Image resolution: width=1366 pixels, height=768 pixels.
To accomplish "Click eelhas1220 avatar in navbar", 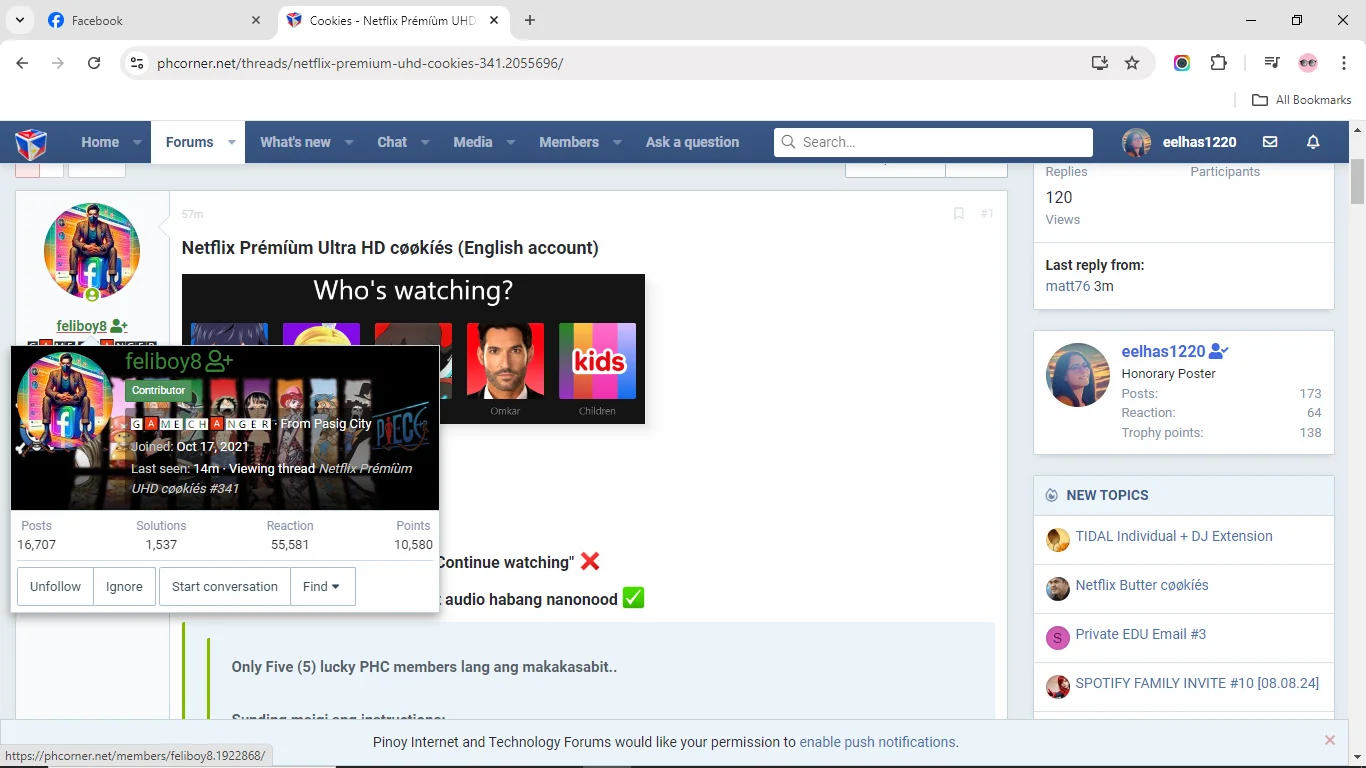I will [1136, 142].
